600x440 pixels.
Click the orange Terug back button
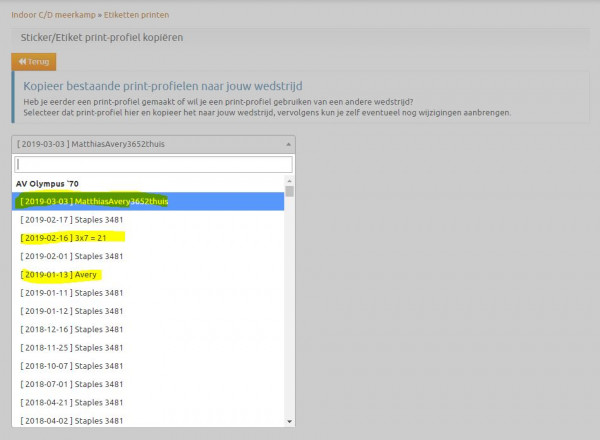point(33,62)
